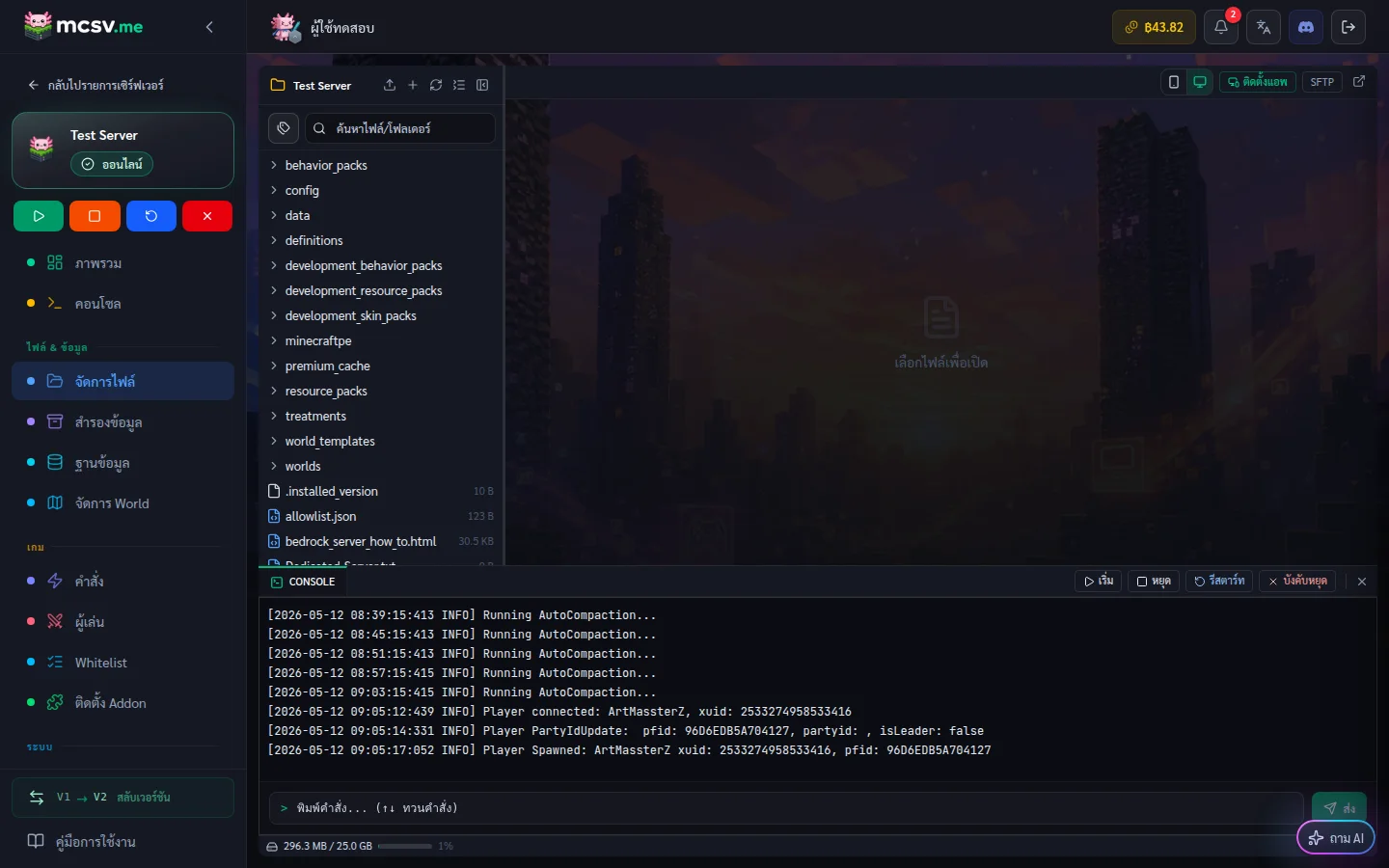
Task: Expand the behavior_packs folder
Action: tap(382, 165)
